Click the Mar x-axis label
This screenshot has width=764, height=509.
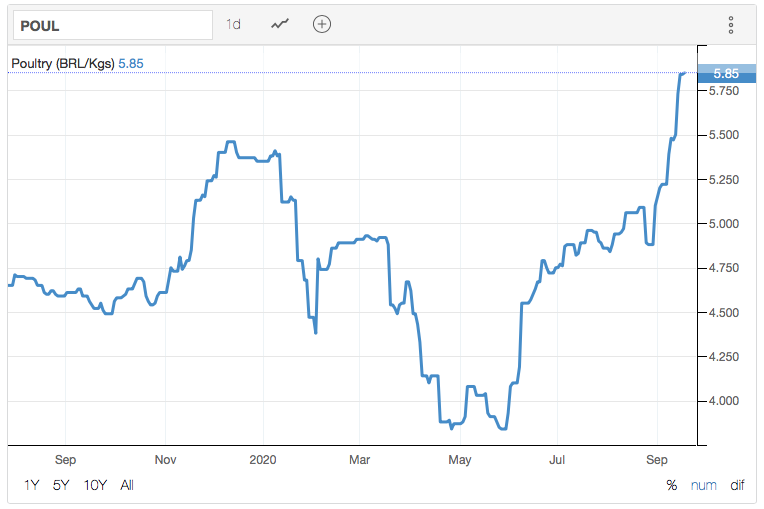coord(360,460)
